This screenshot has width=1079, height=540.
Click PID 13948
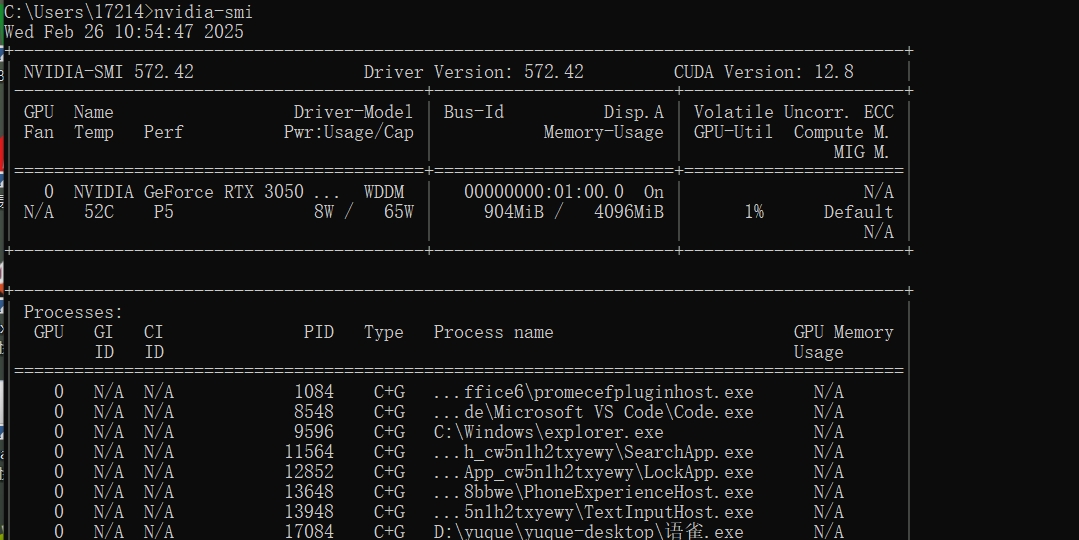[309, 512]
